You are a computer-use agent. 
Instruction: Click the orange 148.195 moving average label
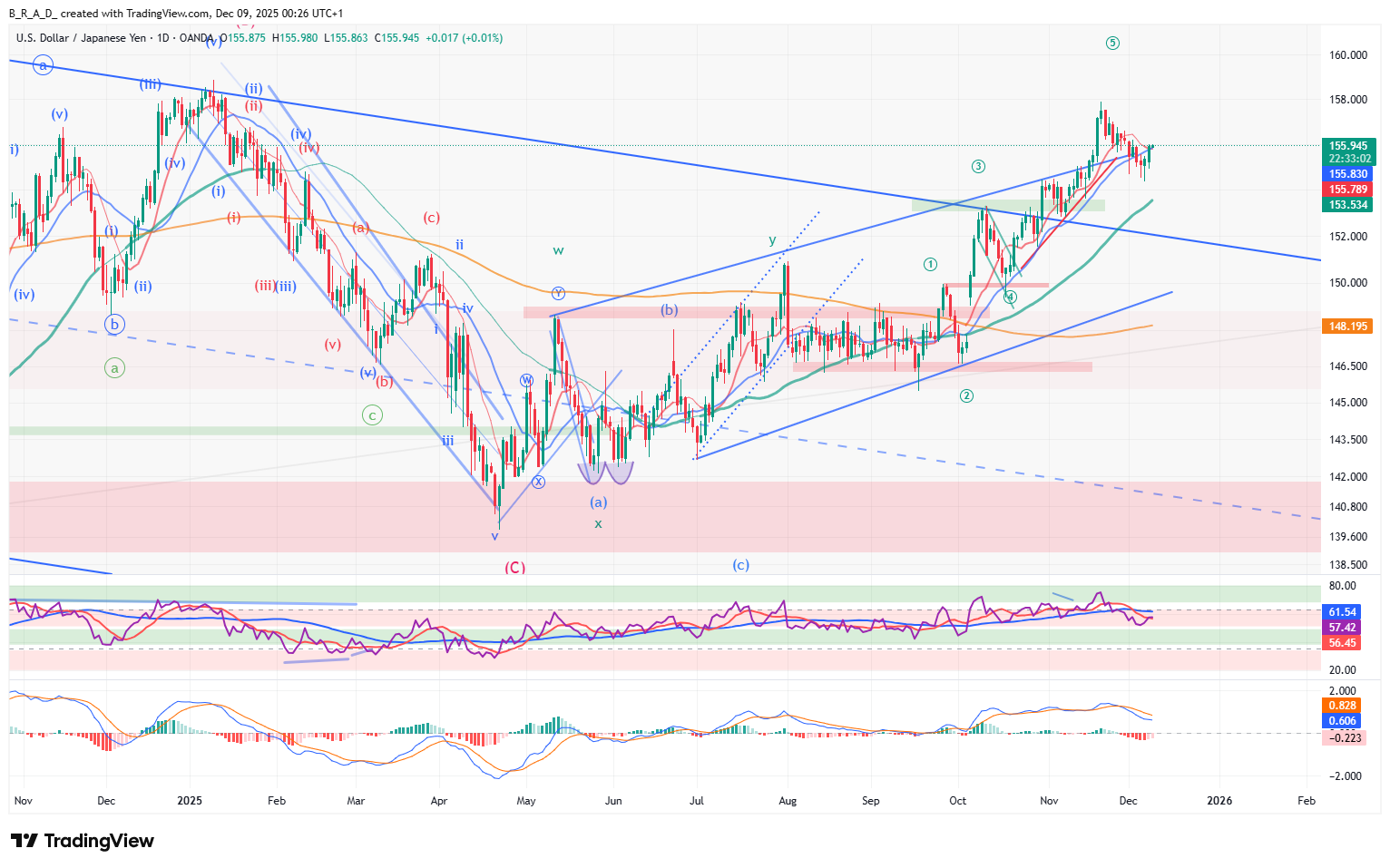click(x=1348, y=327)
